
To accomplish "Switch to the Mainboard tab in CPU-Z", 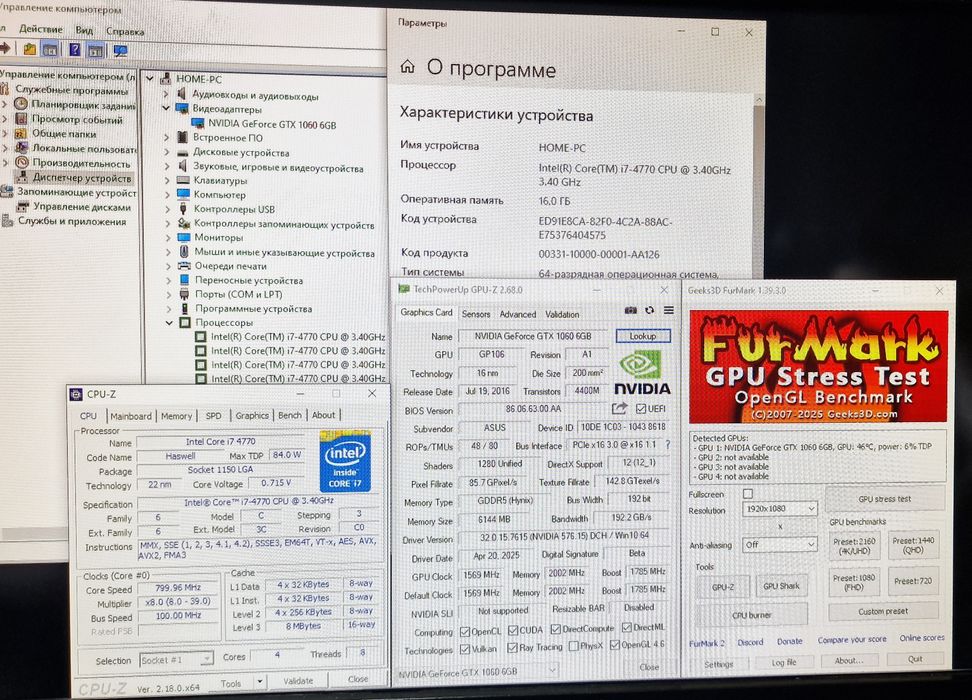I will [x=131, y=416].
